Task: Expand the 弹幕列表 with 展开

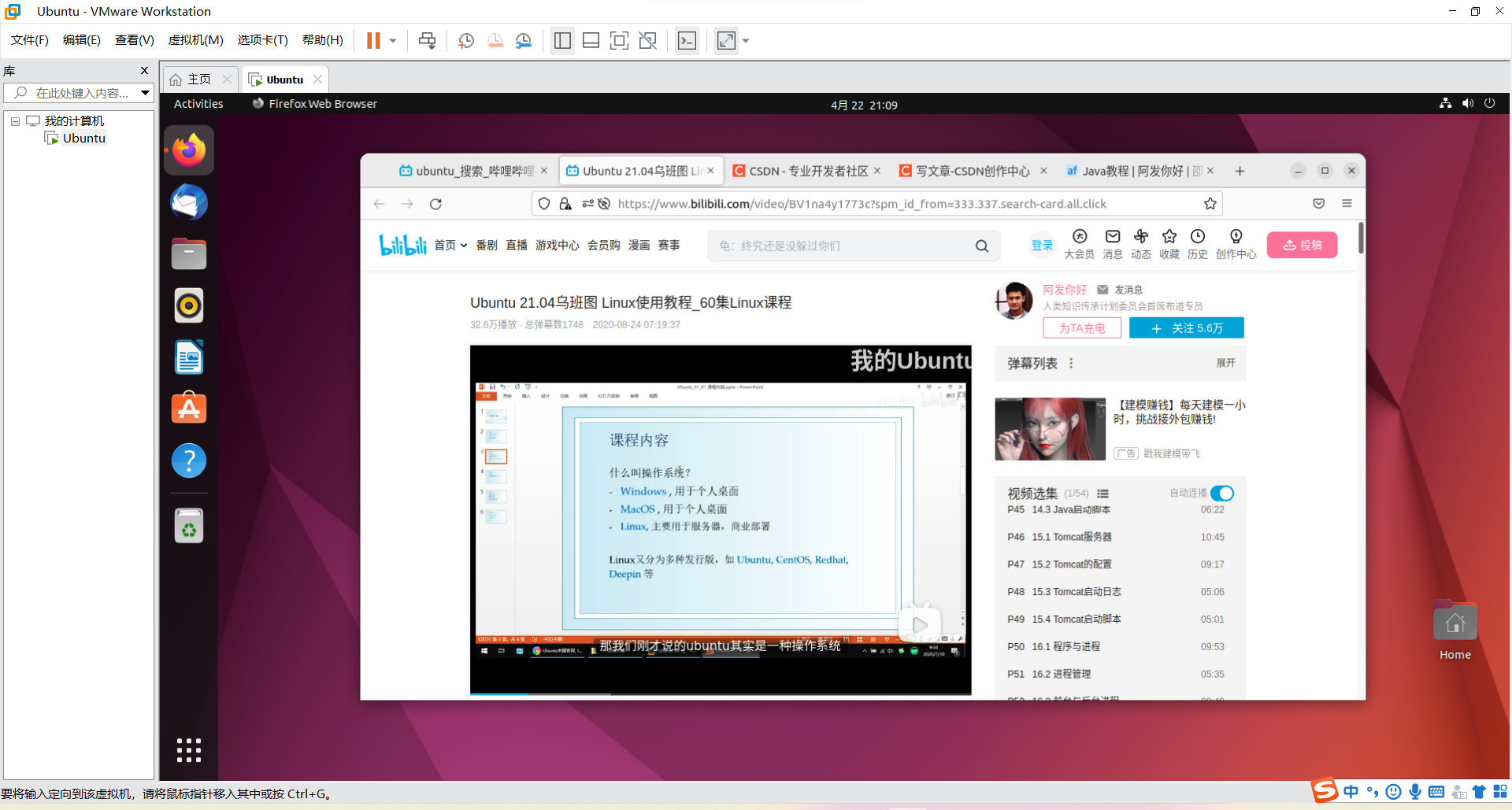Action: (x=1225, y=363)
